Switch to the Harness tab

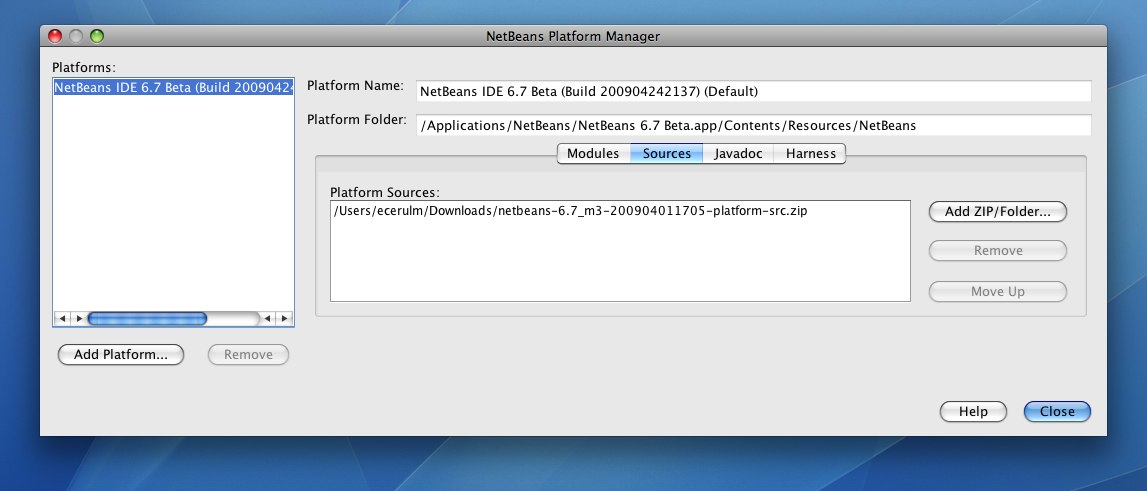click(811, 154)
